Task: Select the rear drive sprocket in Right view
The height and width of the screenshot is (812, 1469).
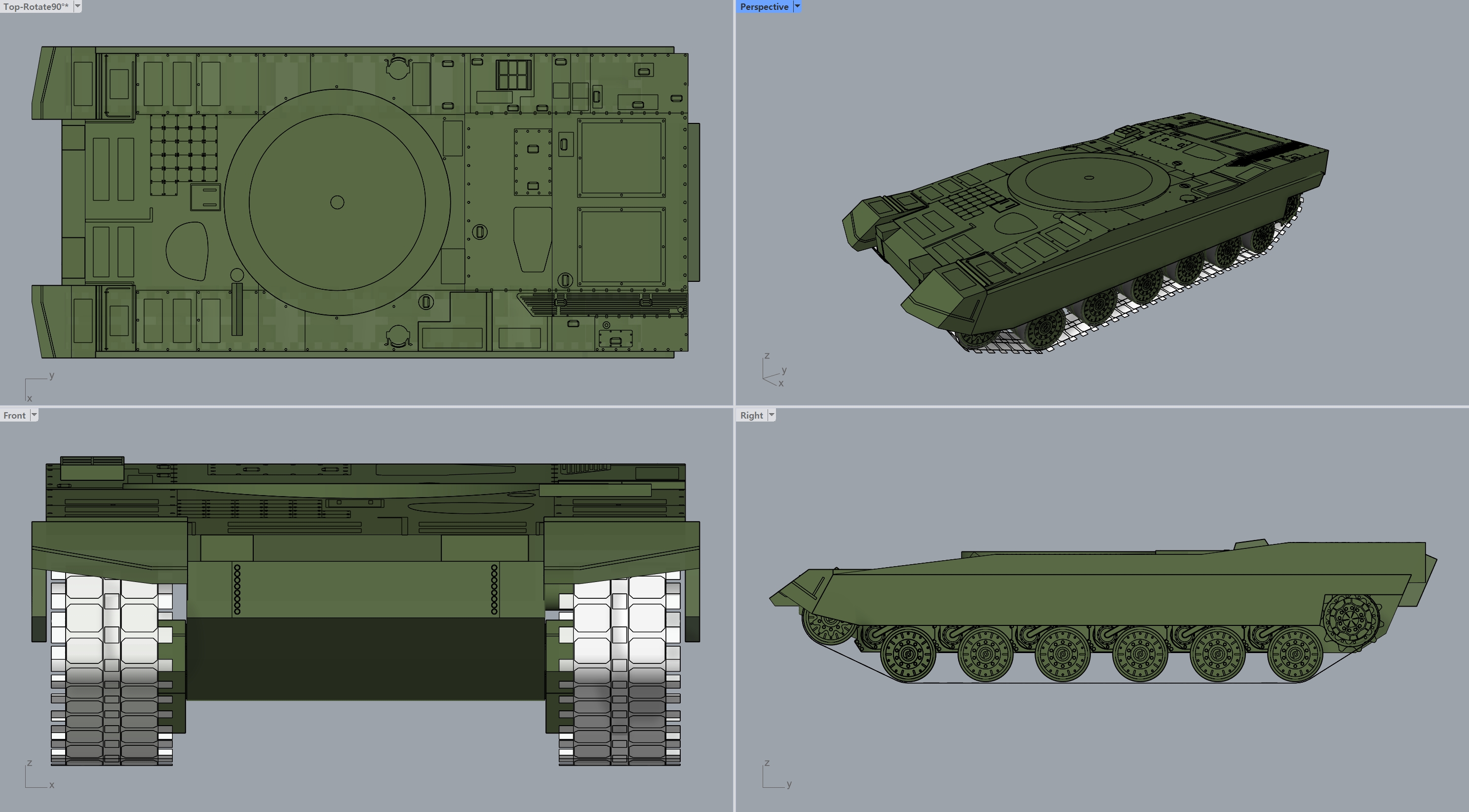Action: pos(1351,619)
